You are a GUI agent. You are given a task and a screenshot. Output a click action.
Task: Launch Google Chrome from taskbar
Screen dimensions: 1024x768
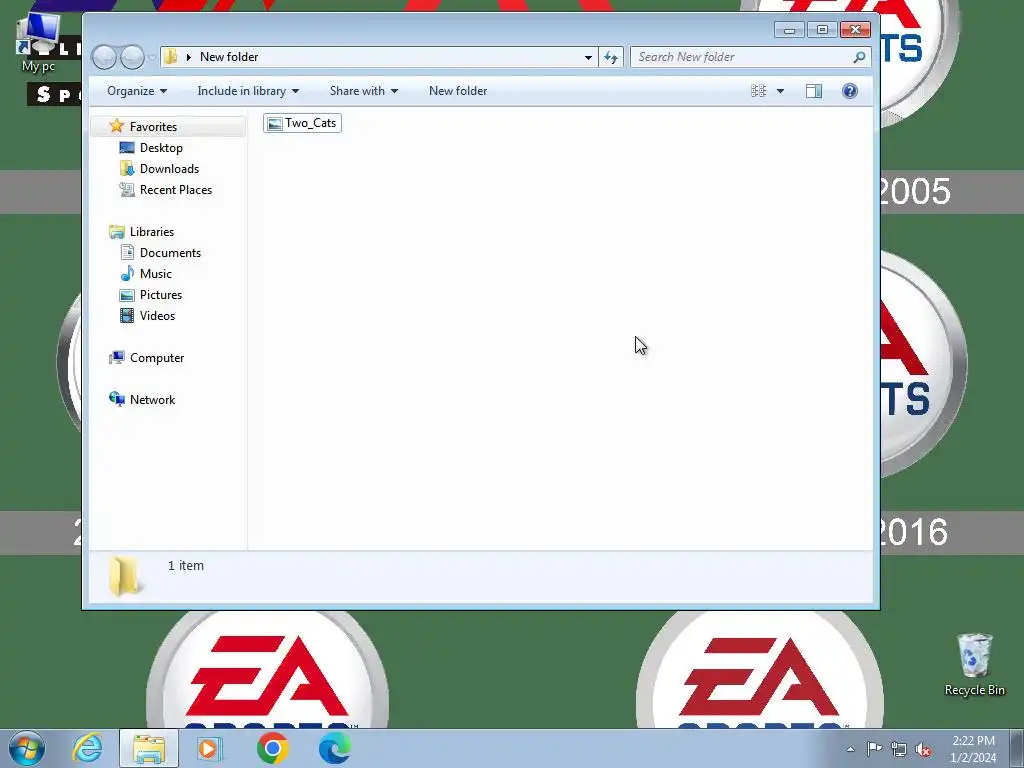(272, 748)
